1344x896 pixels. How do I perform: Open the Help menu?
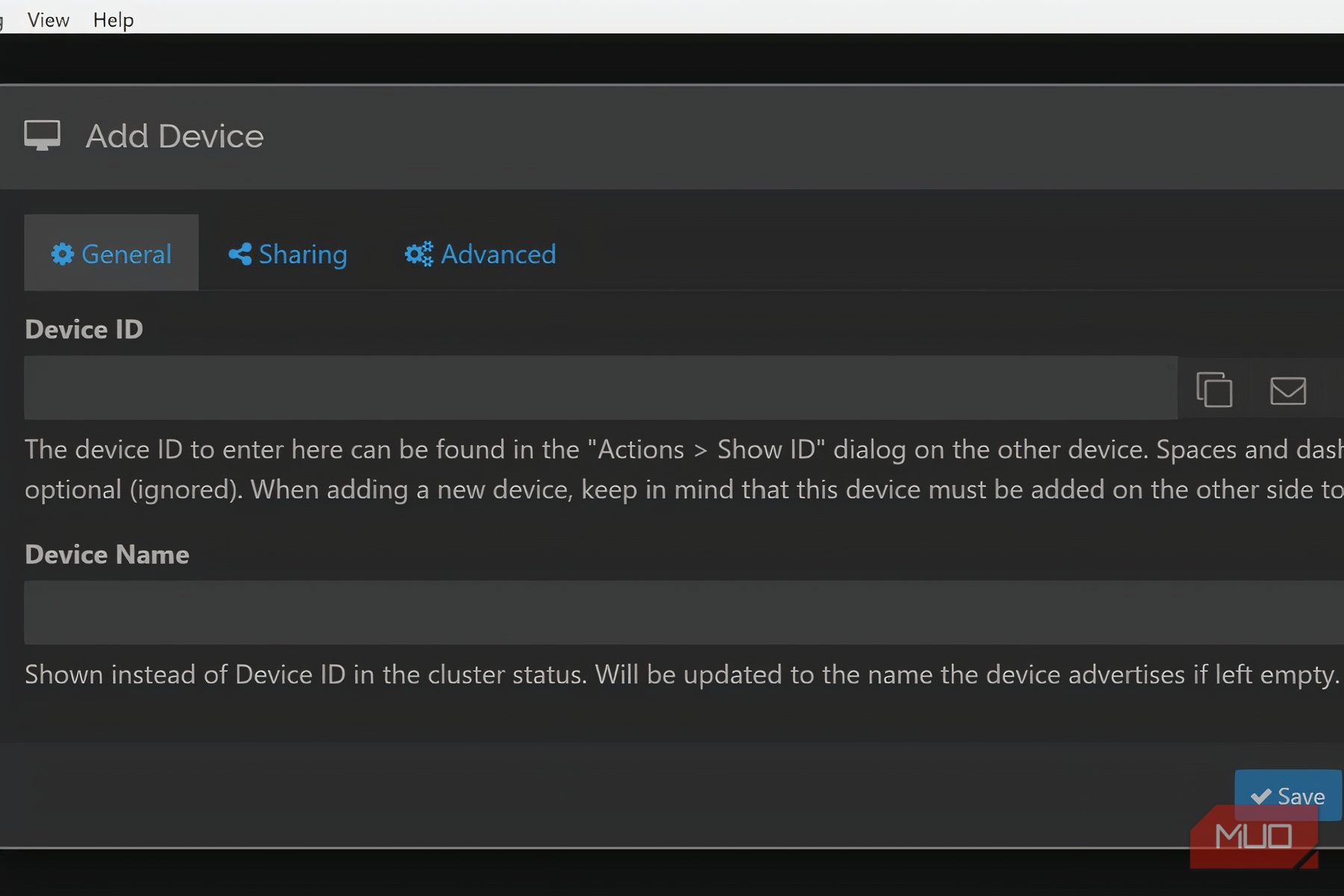113,19
